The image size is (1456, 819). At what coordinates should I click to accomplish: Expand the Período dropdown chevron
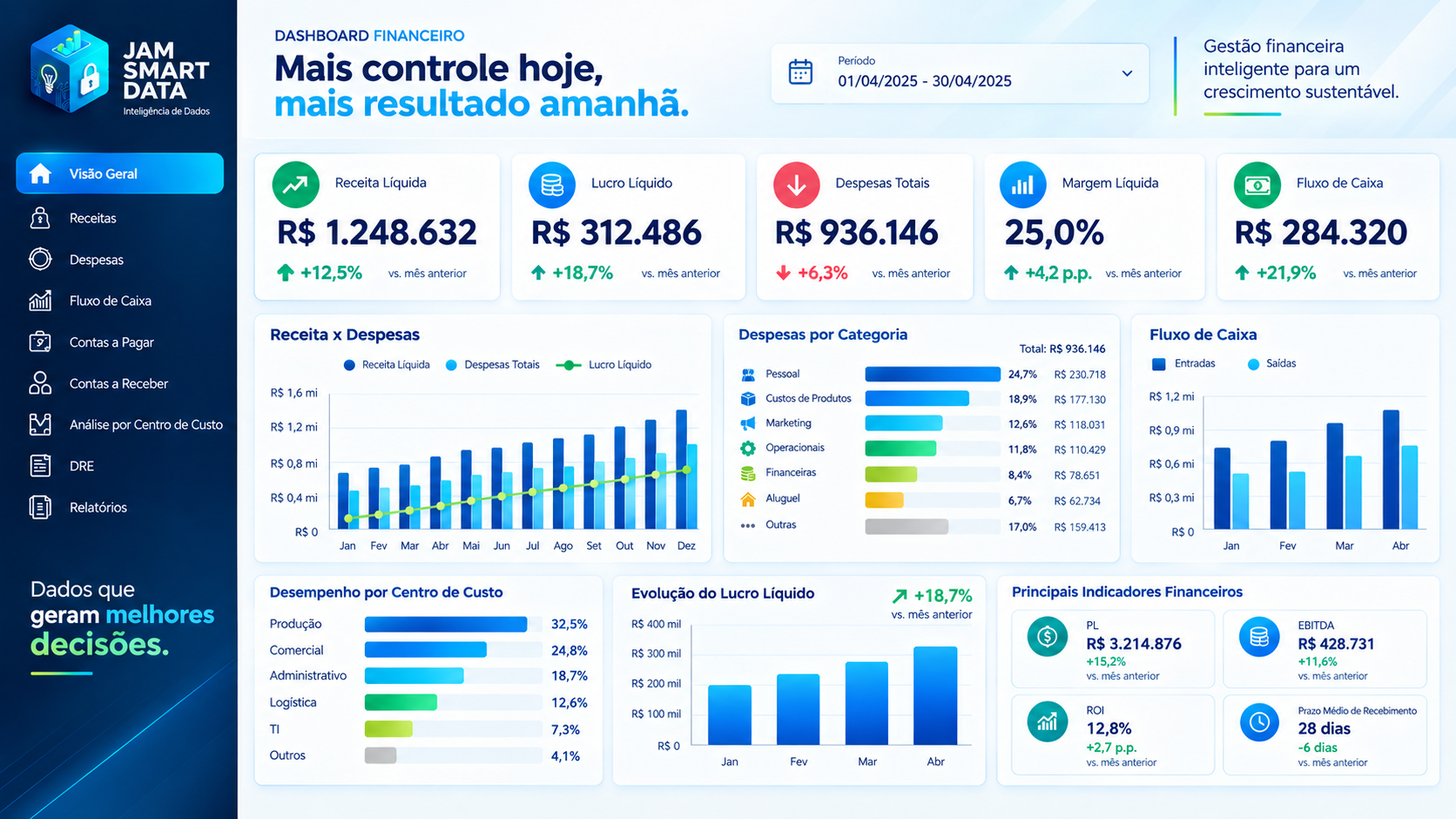tap(1127, 73)
